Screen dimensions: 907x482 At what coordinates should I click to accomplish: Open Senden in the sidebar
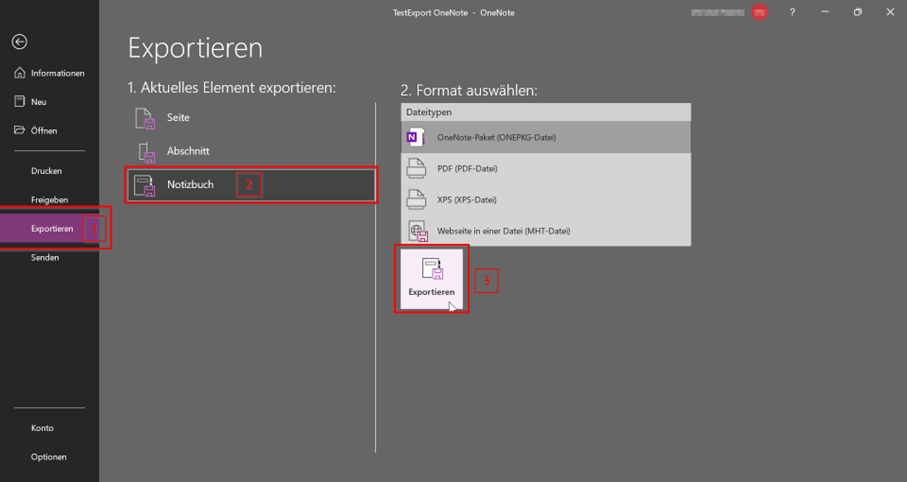[50, 257]
